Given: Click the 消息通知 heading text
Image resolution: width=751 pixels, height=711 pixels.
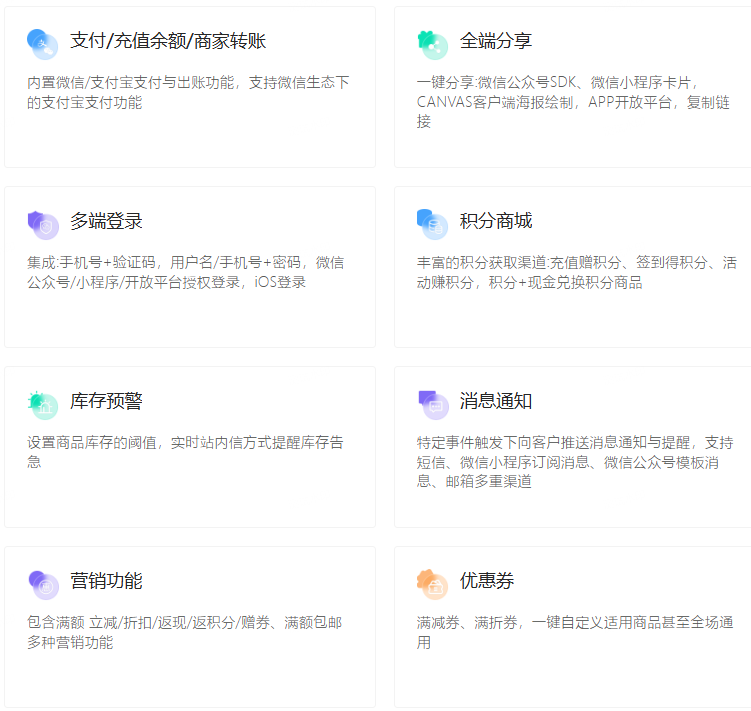Looking at the screenshot, I should (x=496, y=401).
